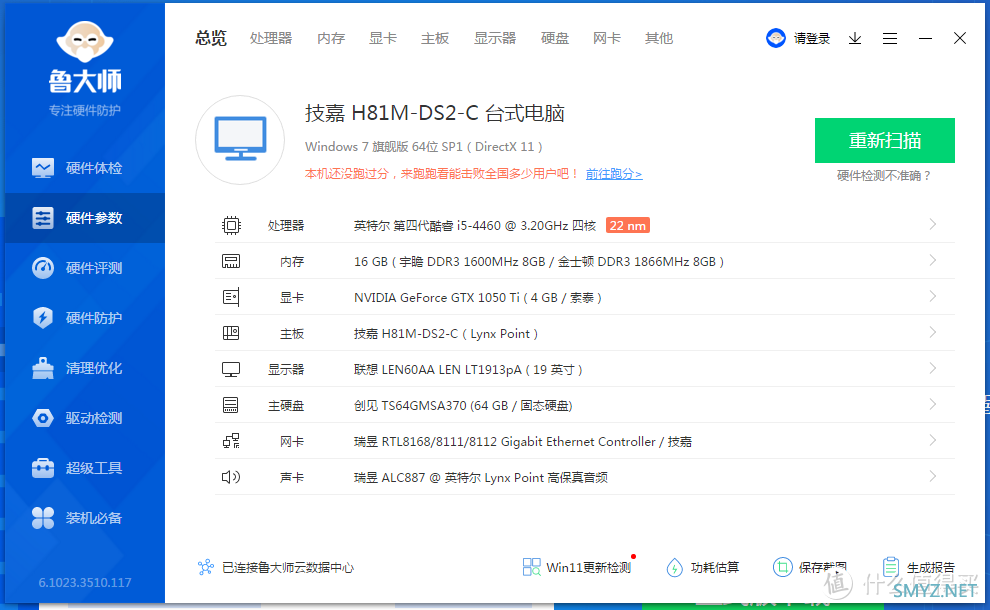Switch to the top 网卡 tab
990x610 pixels.
click(x=607, y=39)
